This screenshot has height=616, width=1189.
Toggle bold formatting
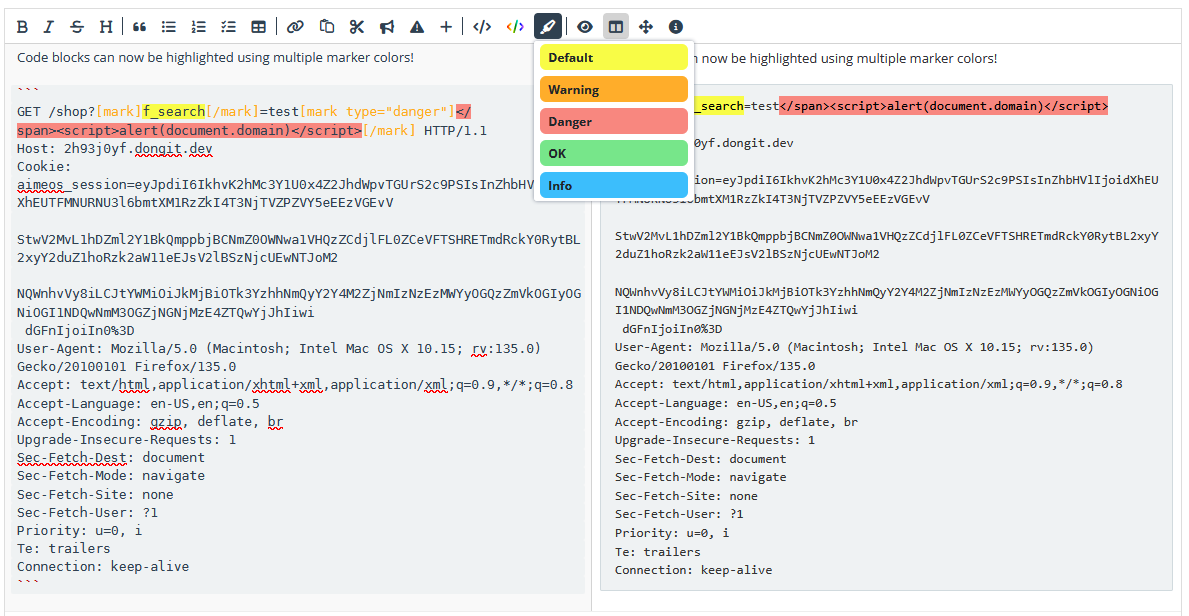pyautogui.click(x=23, y=27)
